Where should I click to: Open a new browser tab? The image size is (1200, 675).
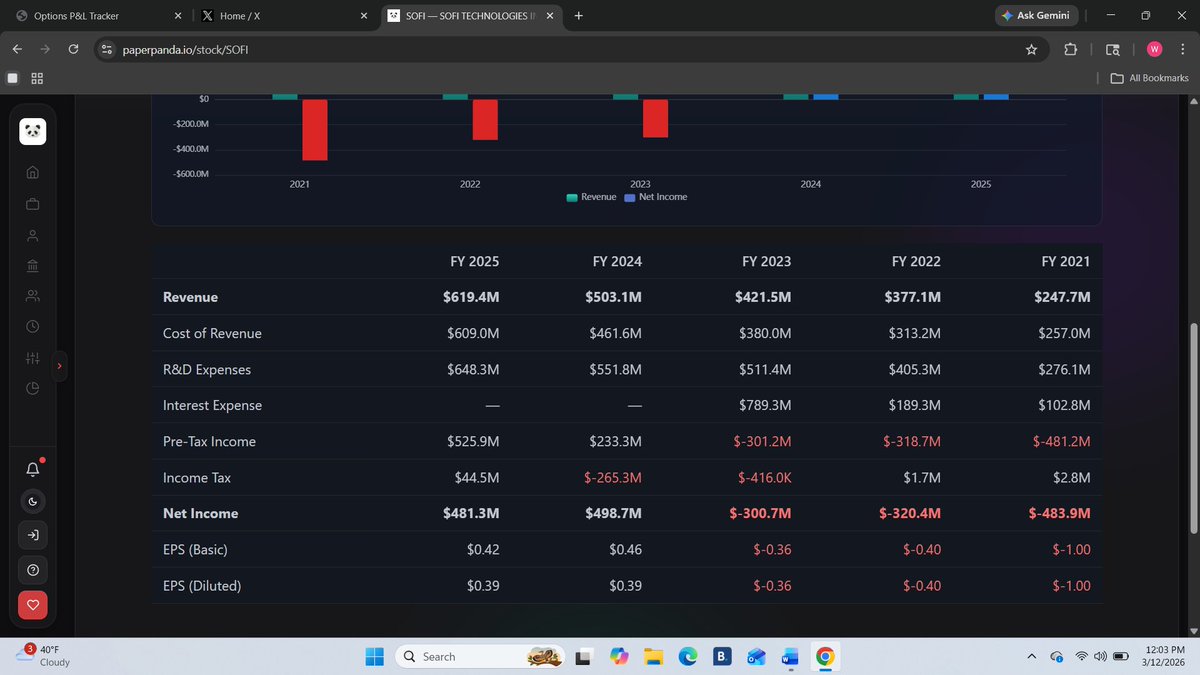[579, 16]
